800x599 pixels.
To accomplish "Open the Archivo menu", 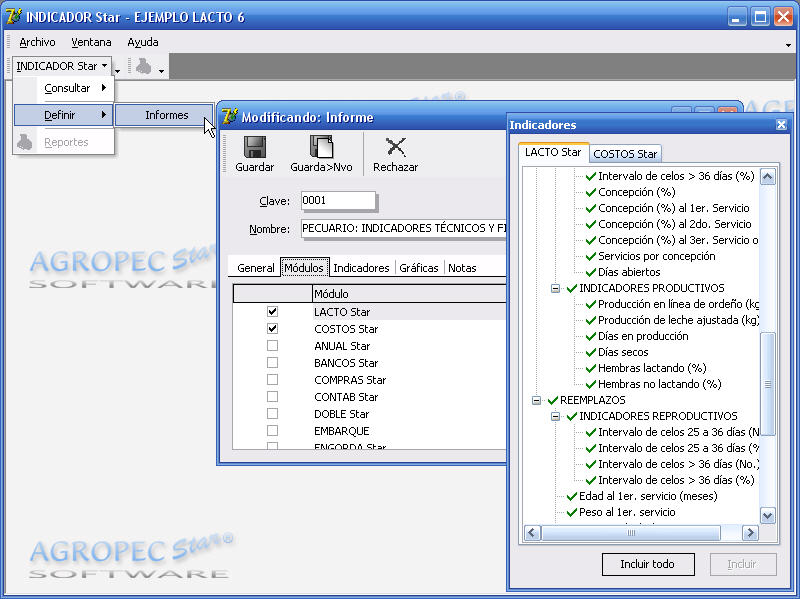I will click(37, 42).
